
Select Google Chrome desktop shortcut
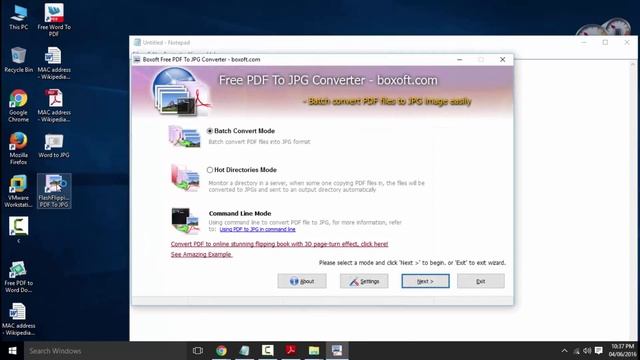(19, 106)
